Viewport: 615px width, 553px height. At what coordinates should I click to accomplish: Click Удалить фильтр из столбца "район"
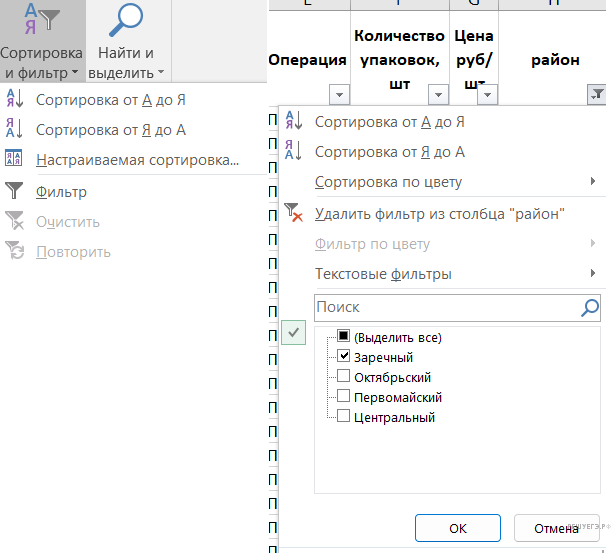439,212
